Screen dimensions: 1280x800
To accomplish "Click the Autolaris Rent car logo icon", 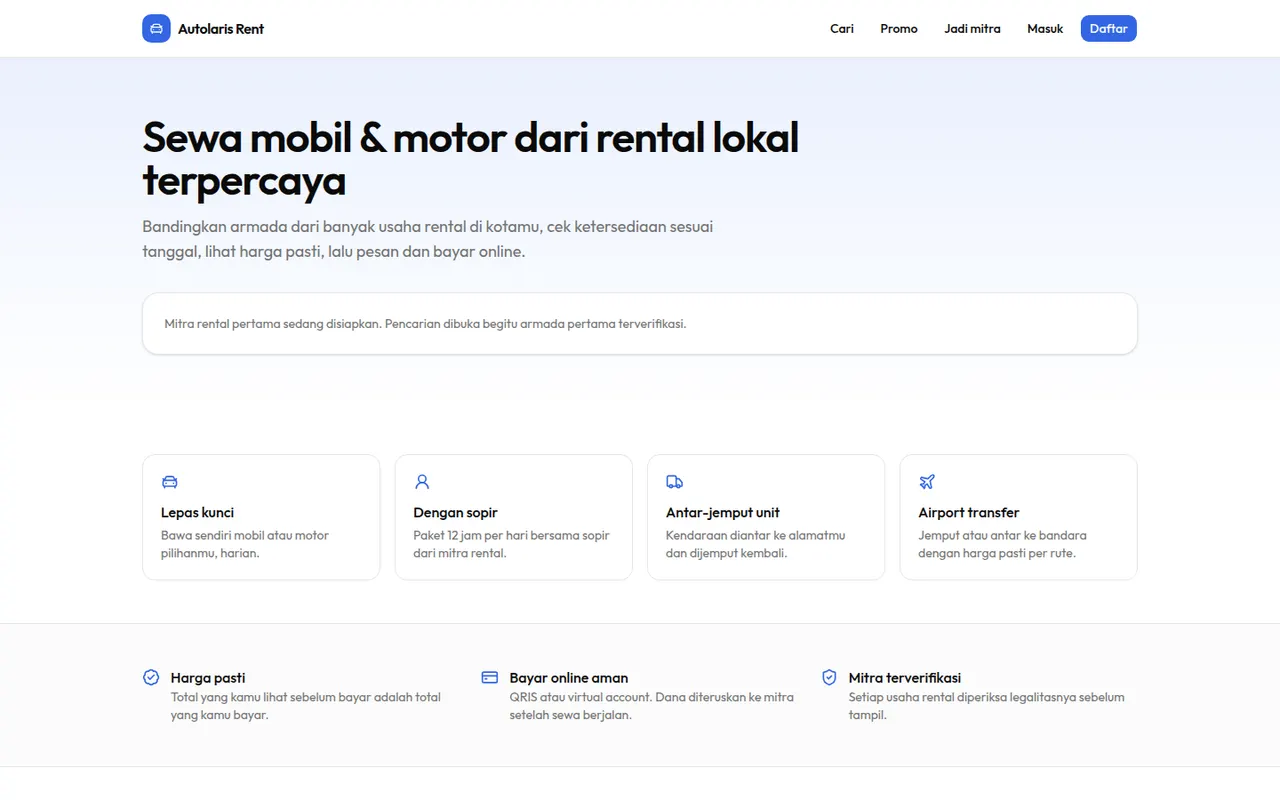I will pyautogui.click(x=156, y=29).
